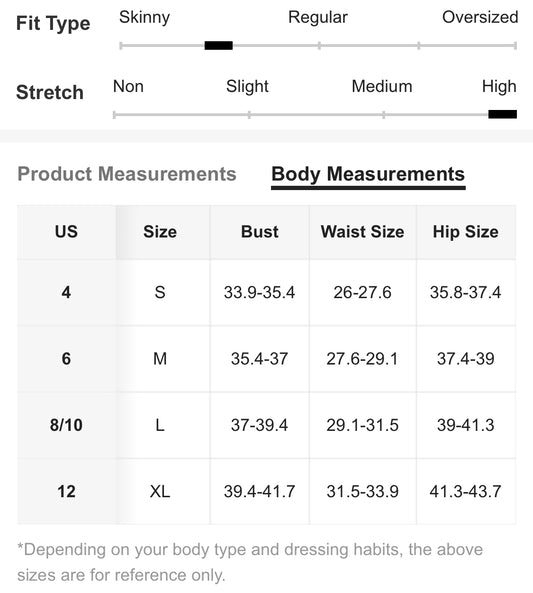533x593 pixels.
Task: Click the US column header
Action: click(67, 232)
